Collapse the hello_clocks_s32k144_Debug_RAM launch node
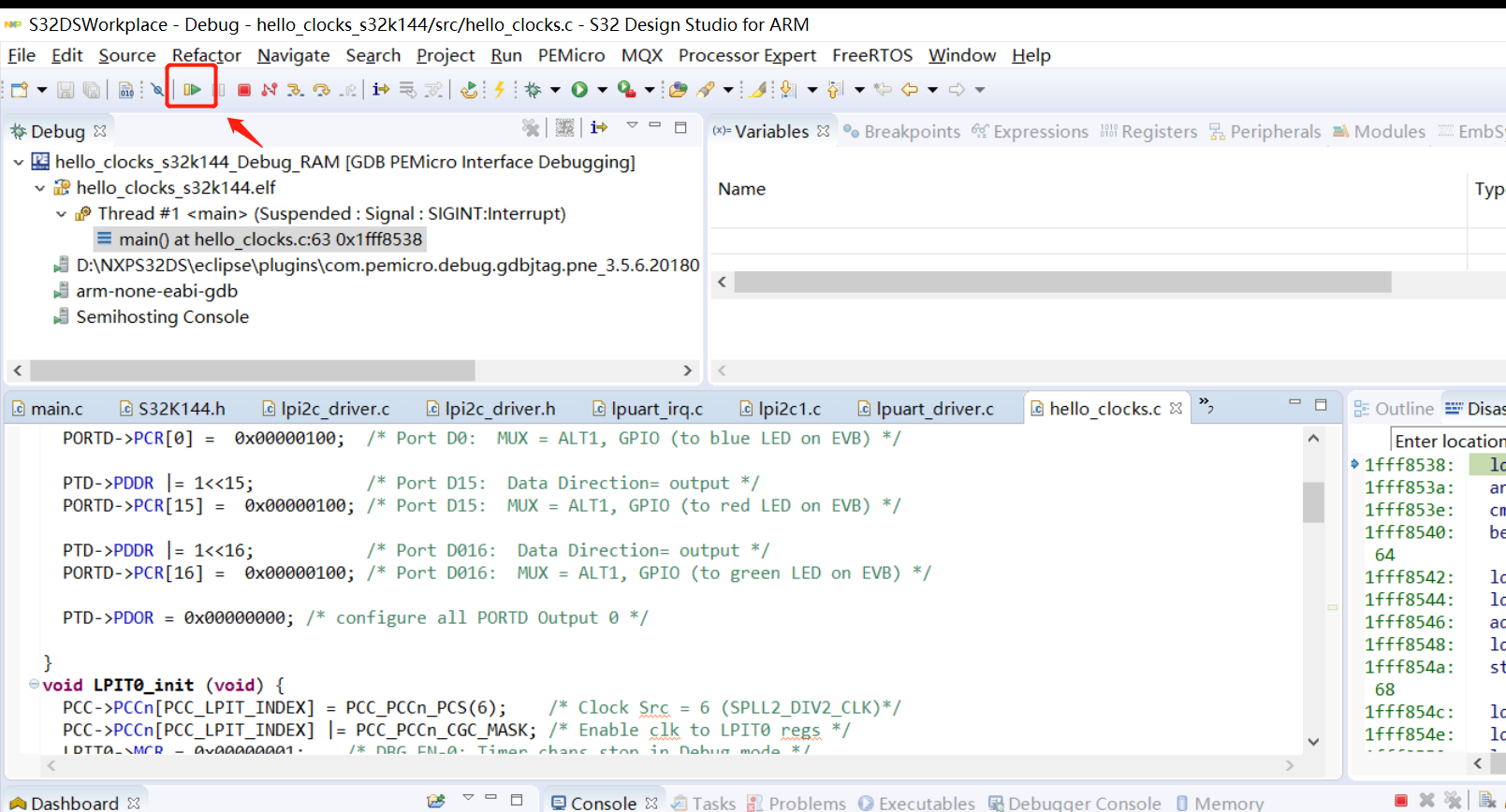1506x812 pixels. pos(19,163)
